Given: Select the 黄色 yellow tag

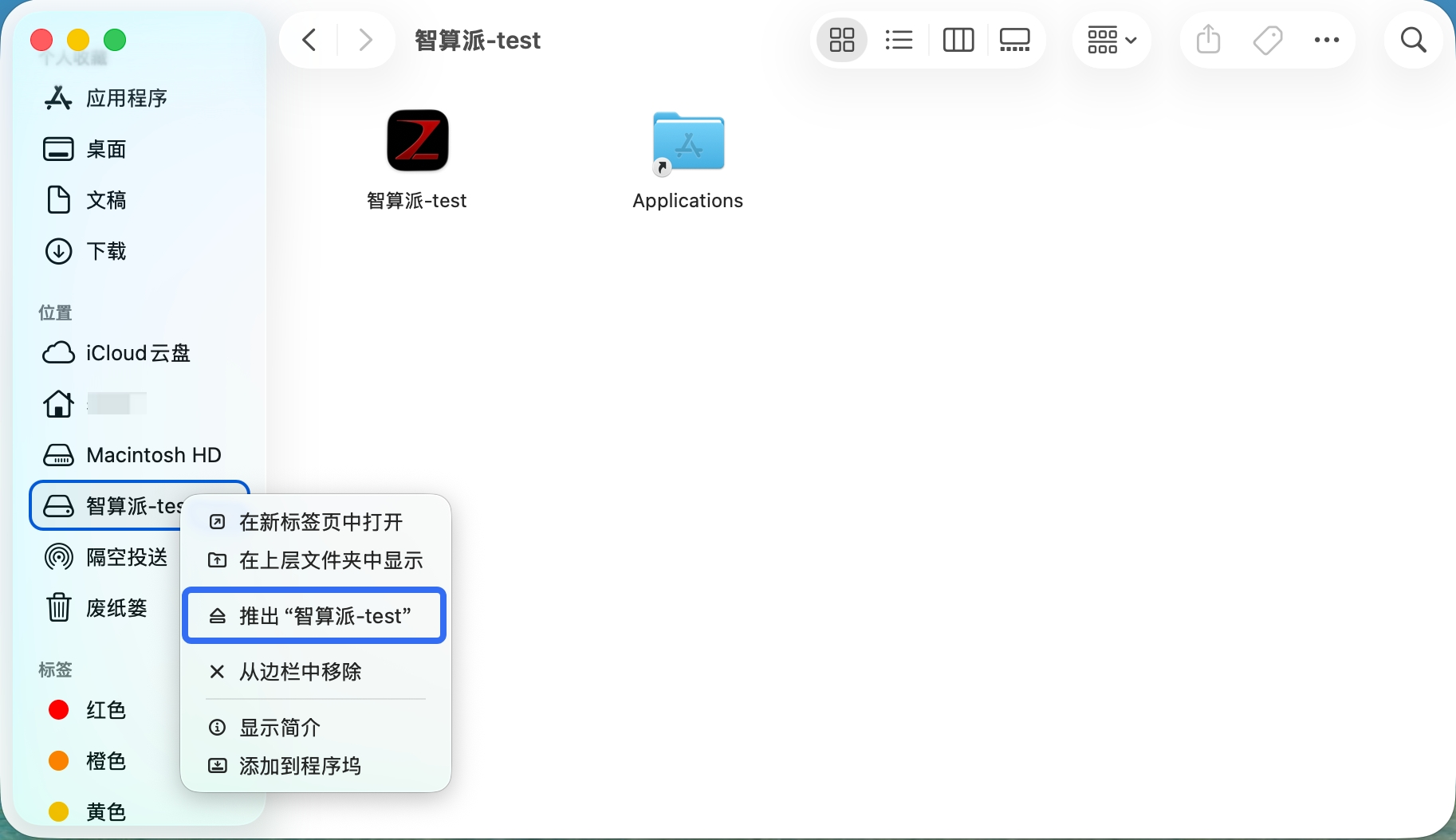Looking at the screenshot, I should pos(88,812).
